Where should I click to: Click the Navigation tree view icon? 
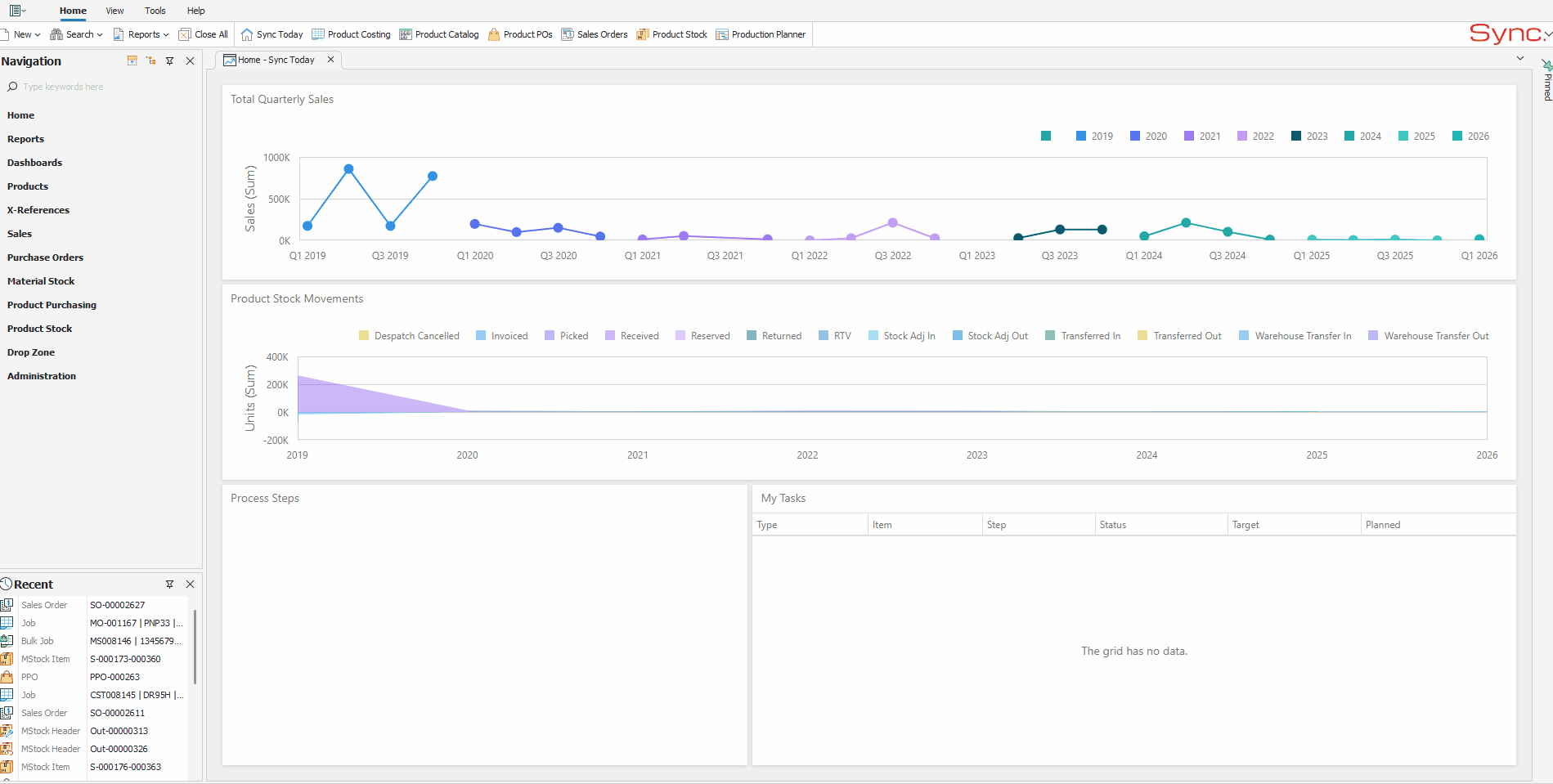pos(151,60)
